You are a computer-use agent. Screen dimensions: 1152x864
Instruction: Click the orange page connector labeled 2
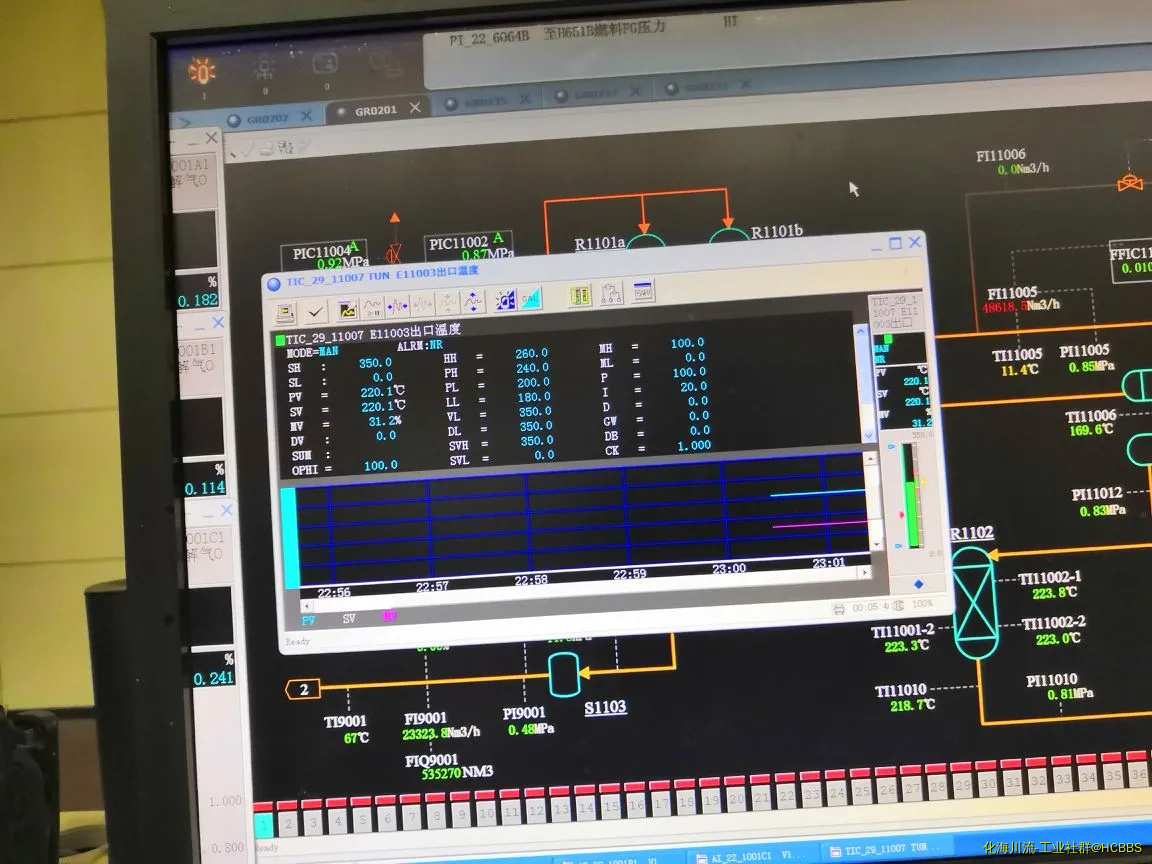[x=303, y=689]
